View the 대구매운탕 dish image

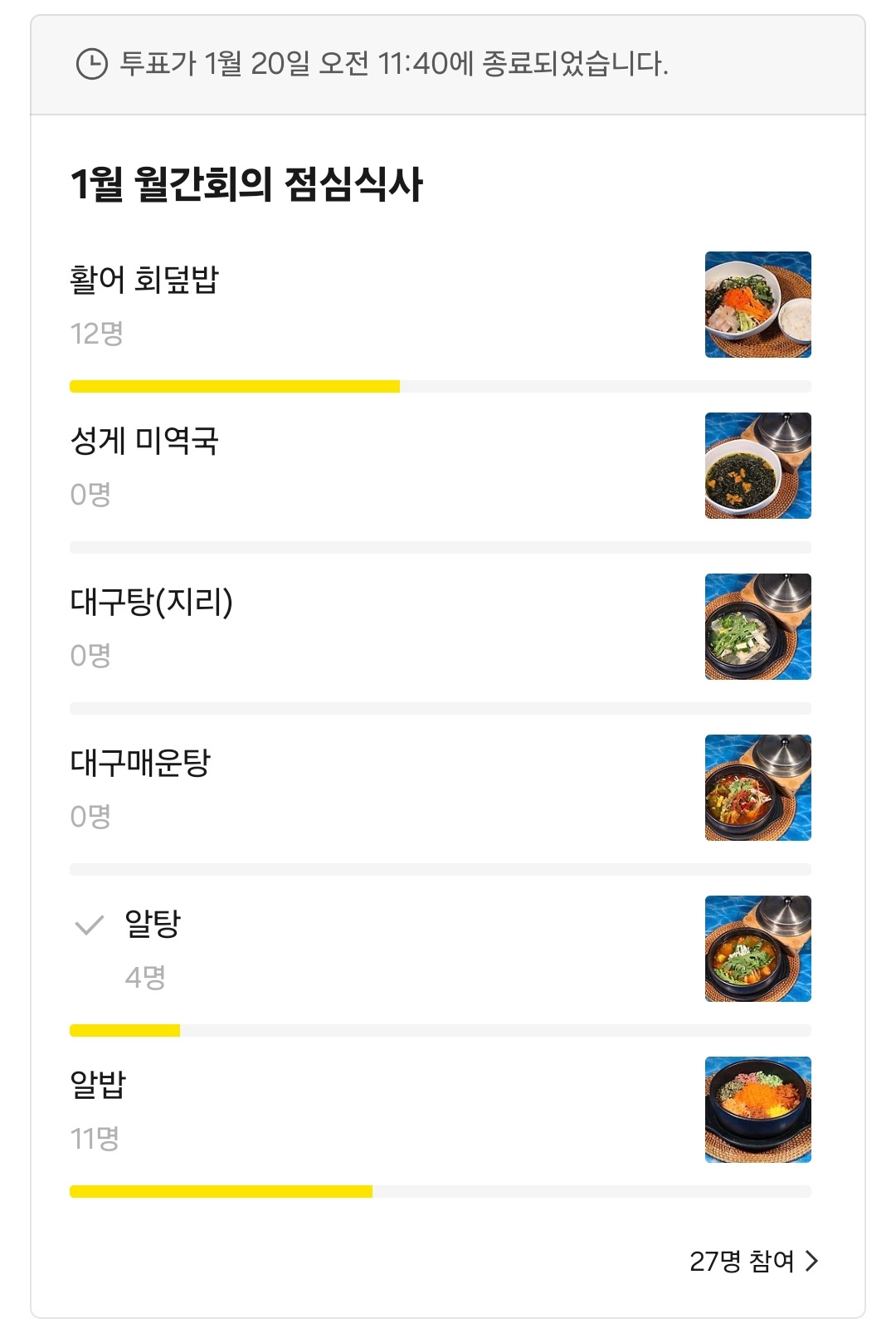[x=758, y=788]
